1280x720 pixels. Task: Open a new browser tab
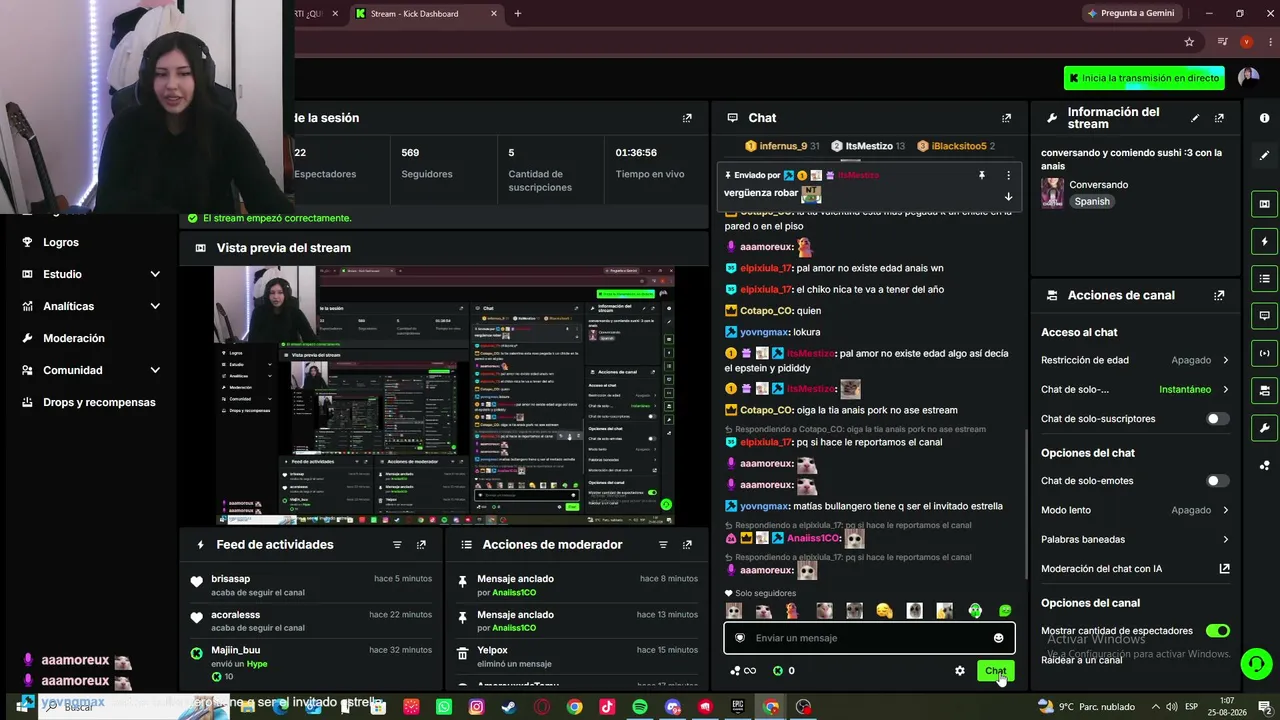pos(518,14)
